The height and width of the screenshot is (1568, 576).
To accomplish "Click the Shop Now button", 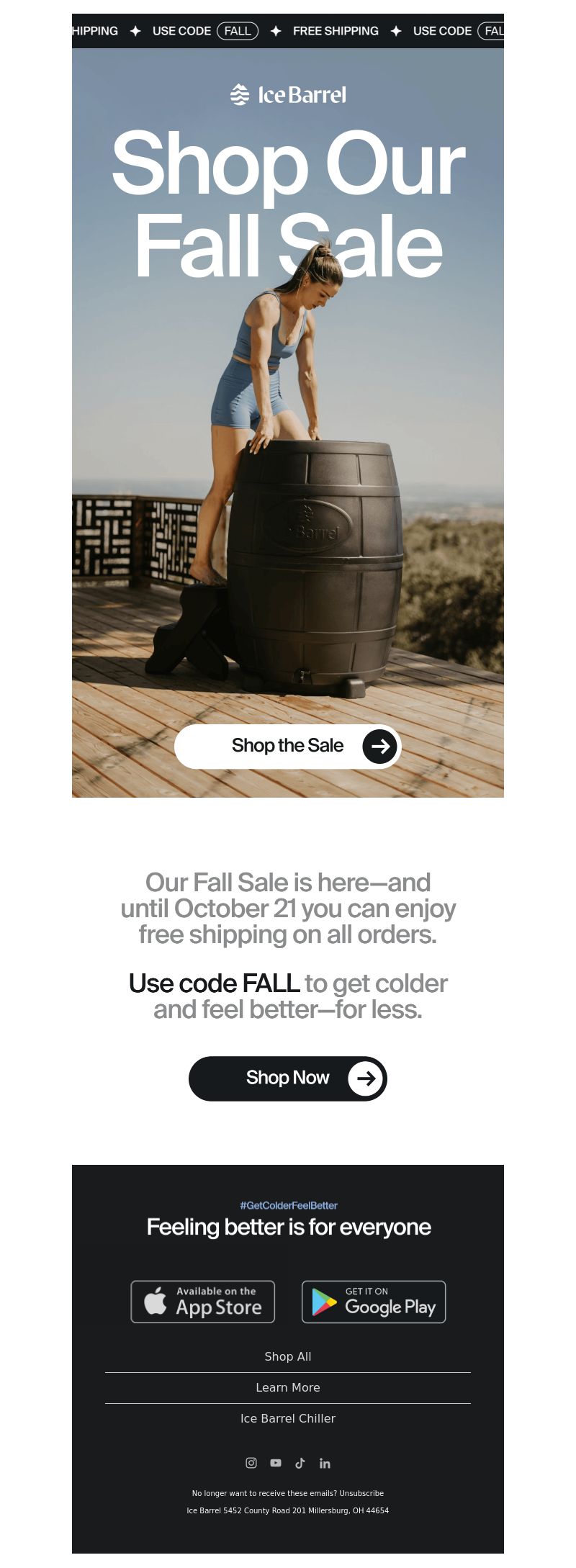I will pyautogui.click(x=288, y=1078).
